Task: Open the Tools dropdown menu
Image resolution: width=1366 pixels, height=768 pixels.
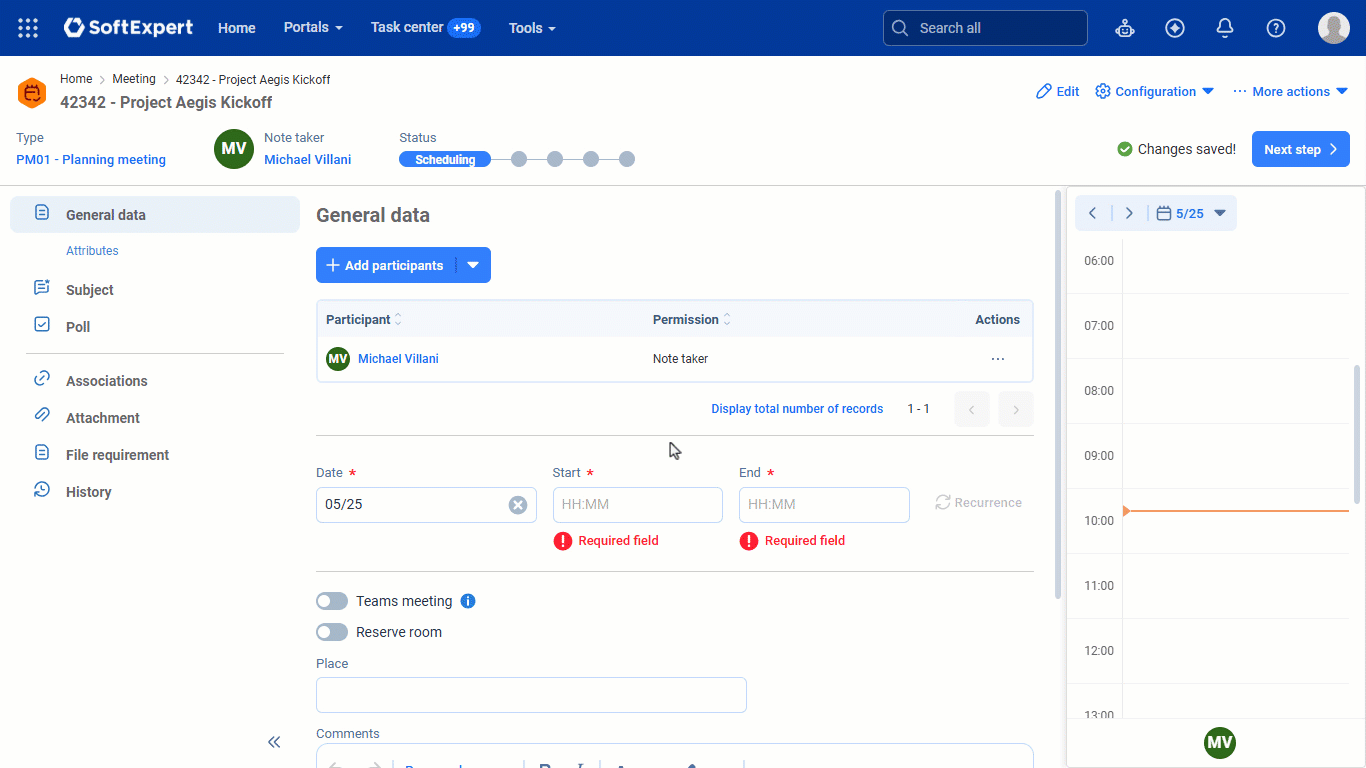Action: click(532, 28)
